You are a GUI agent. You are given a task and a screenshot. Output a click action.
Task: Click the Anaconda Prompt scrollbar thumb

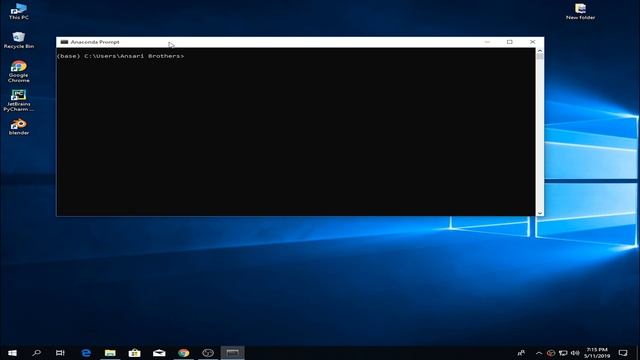[540, 57]
